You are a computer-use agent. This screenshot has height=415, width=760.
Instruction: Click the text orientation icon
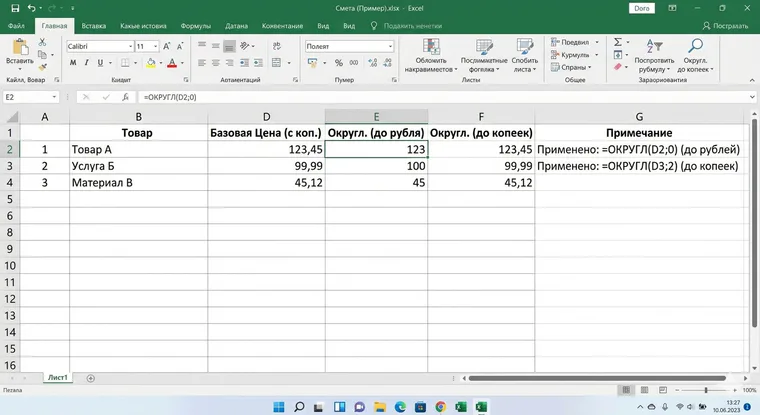pyautogui.click(x=245, y=46)
